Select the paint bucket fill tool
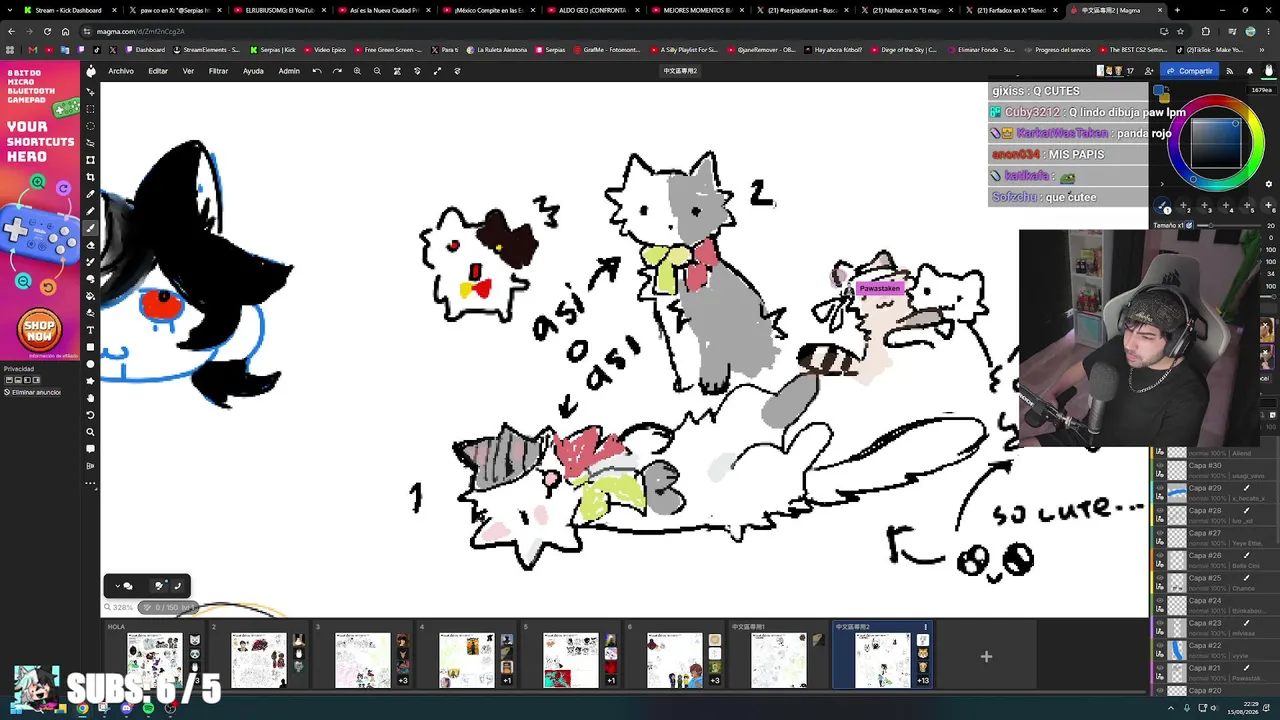The width and height of the screenshot is (1280, 720). [90, 296]
